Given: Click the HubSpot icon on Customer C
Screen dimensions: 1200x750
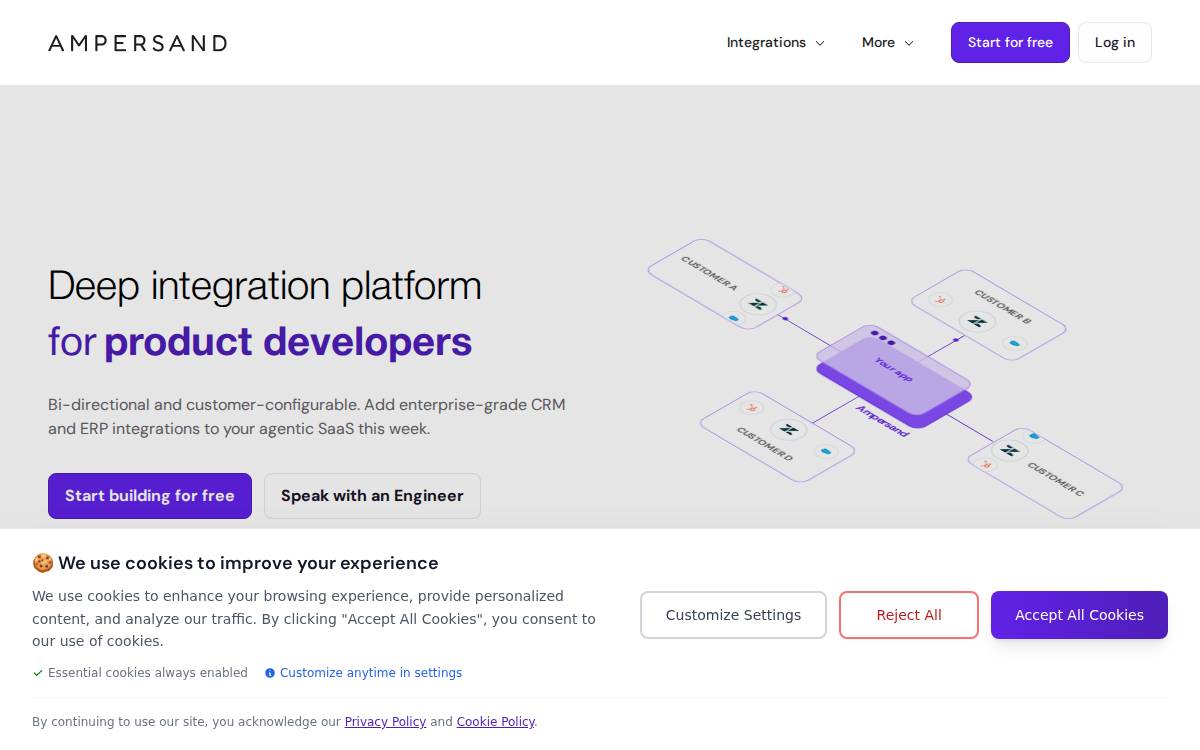Looking at the screenshot, I should tap(986, 464).
